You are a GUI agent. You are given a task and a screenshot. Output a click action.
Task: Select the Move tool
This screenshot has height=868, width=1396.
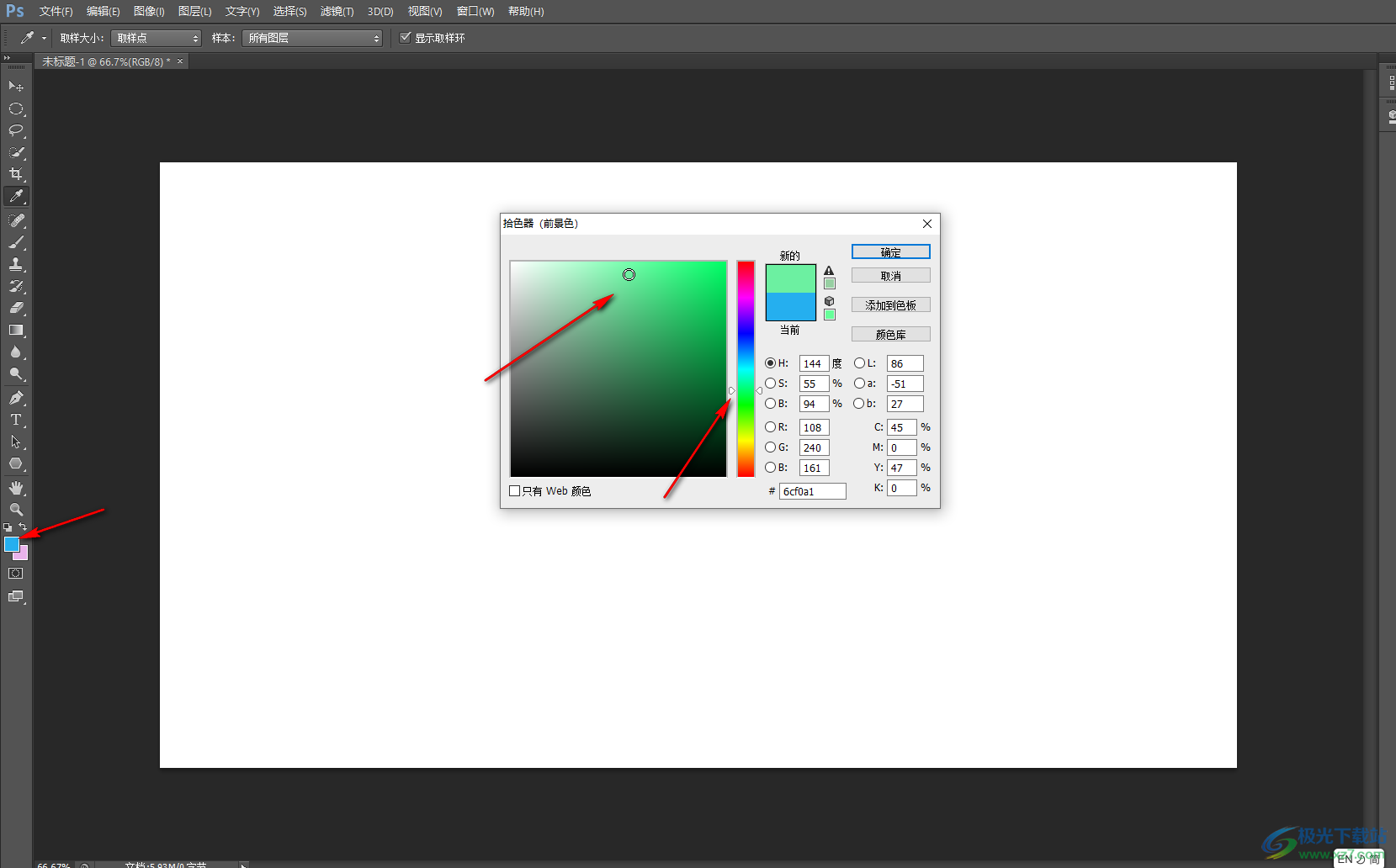(x=16, y=87)
